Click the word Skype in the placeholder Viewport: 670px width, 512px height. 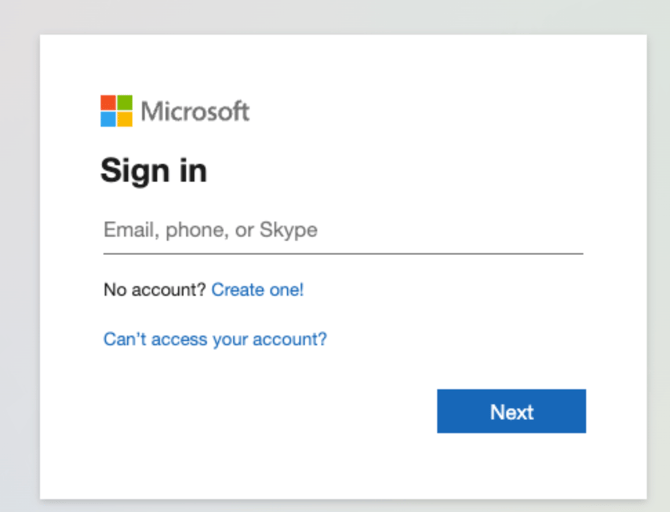point(289,230)
